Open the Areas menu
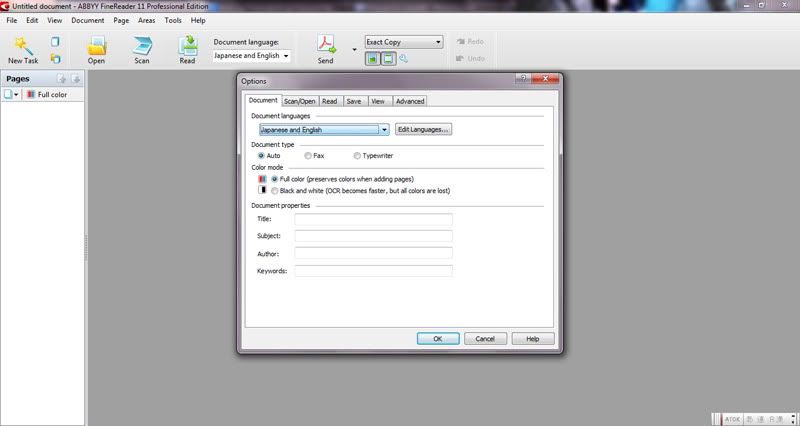The width and height of the screenshot is (800, 426). pos(146,20)
